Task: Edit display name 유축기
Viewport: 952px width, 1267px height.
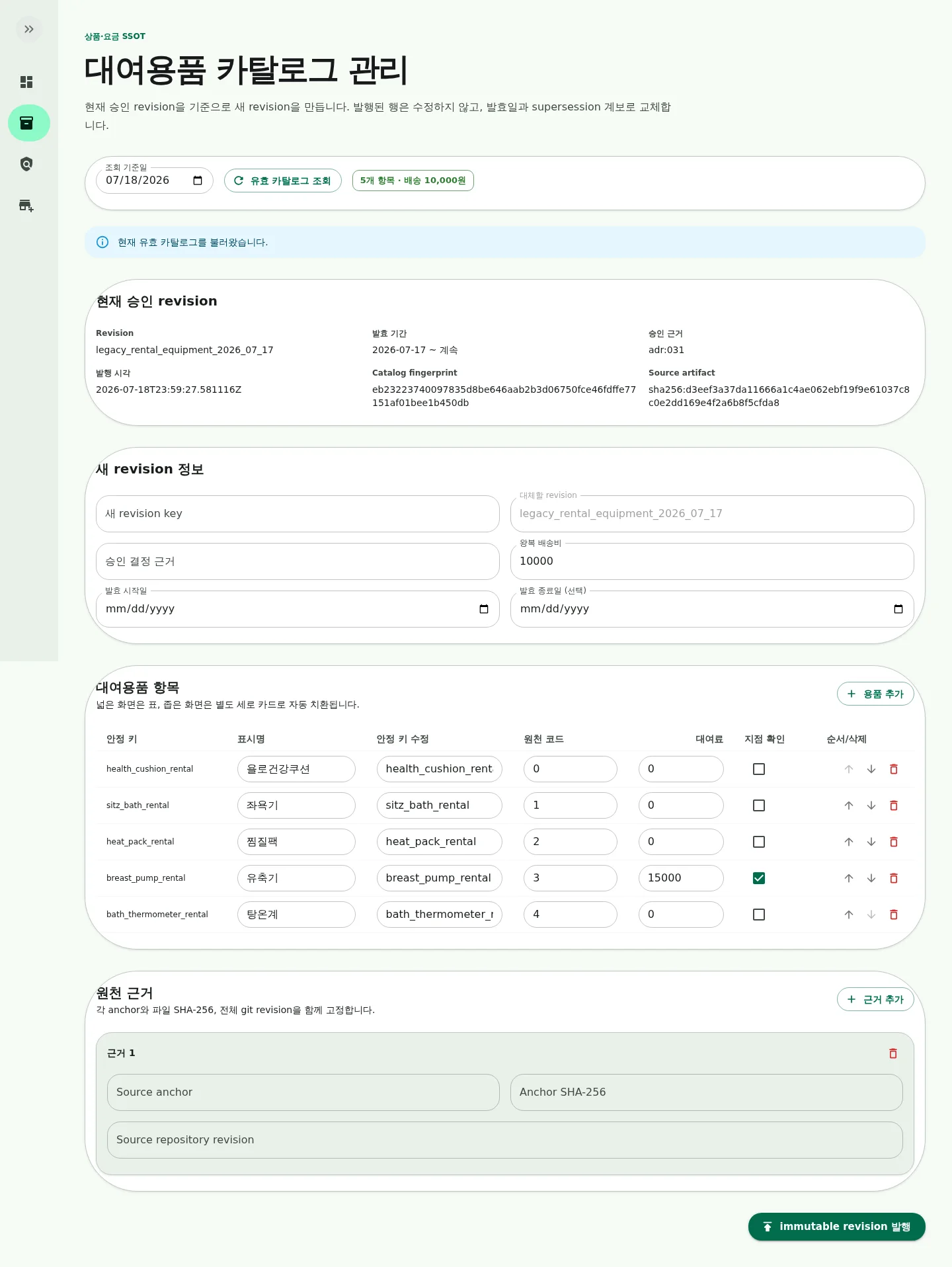Action: click(x=296, y=878)
